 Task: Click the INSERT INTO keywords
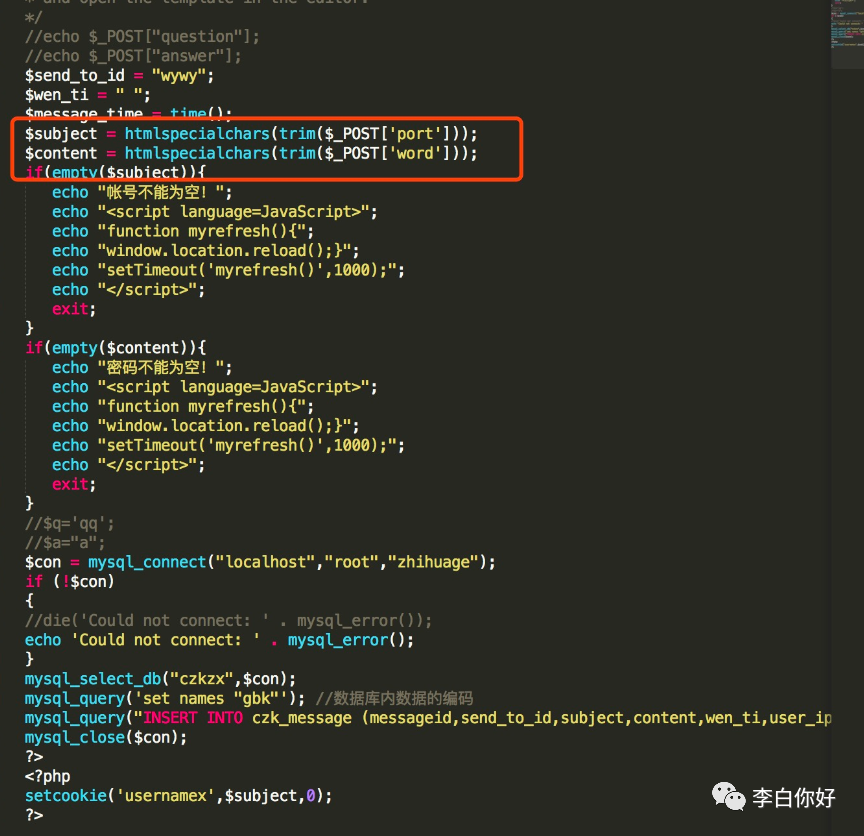(x=192, y=718)
